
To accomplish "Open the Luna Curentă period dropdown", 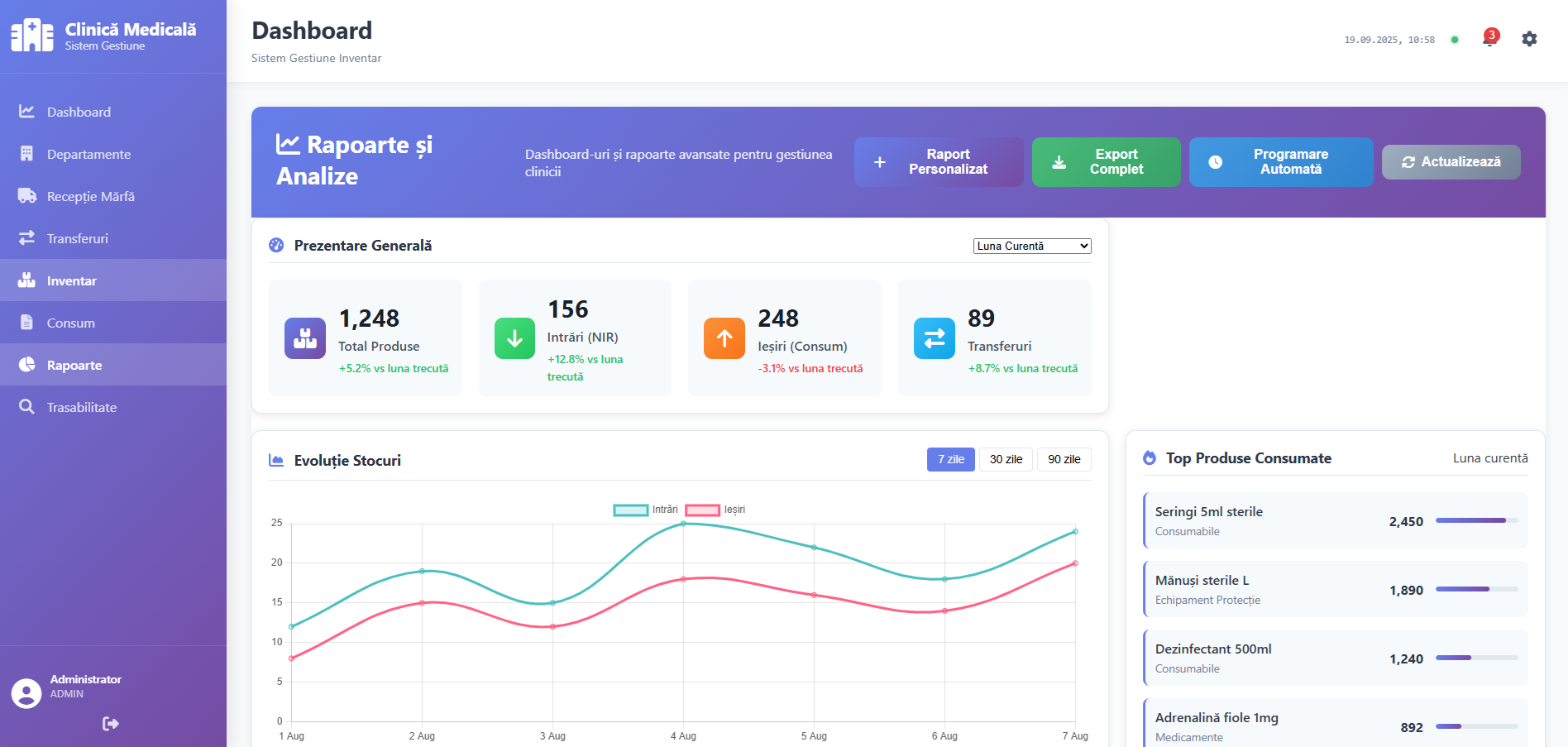I will 1031,246.
